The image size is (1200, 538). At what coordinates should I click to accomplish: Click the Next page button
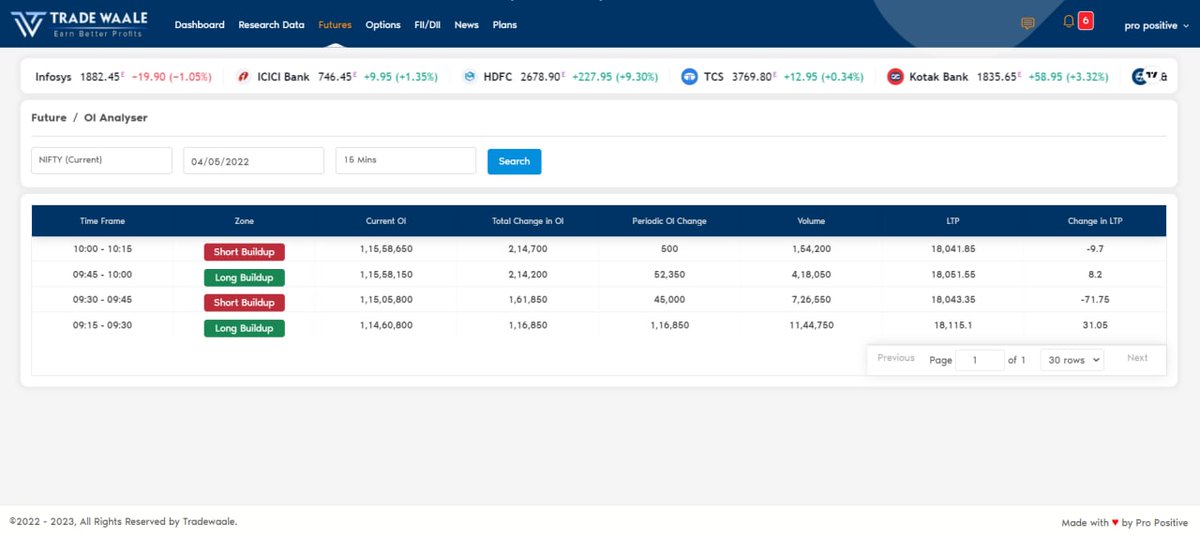pyautogui.click(x=1138, y=358)
